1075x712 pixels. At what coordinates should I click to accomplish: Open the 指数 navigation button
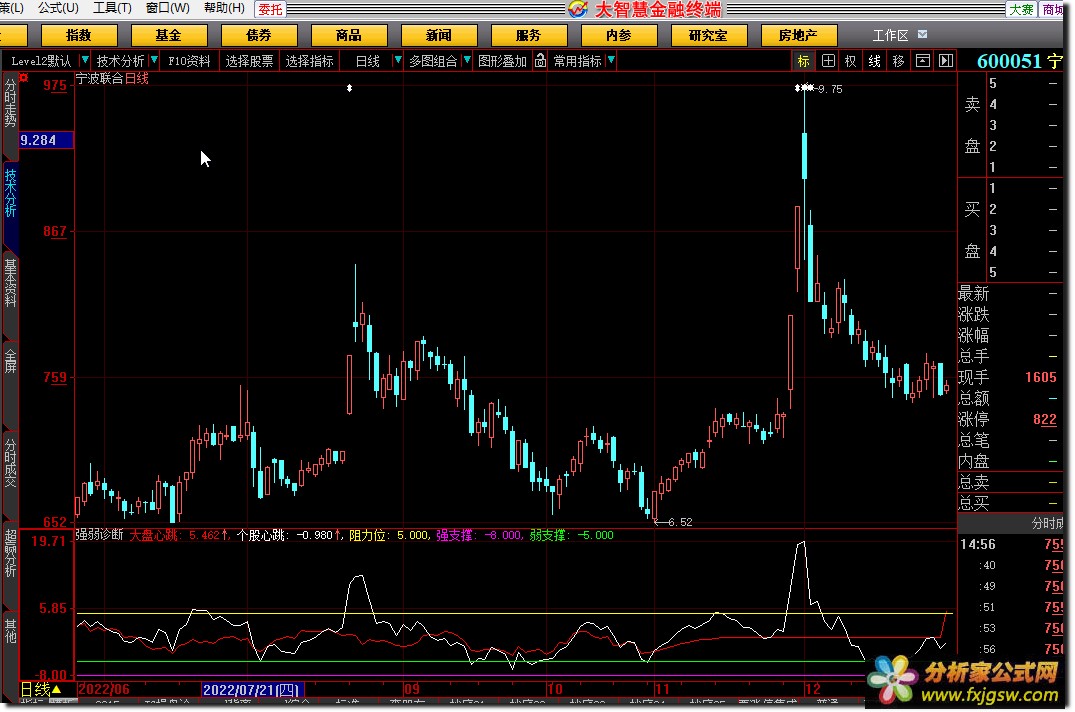coord(79,35)
